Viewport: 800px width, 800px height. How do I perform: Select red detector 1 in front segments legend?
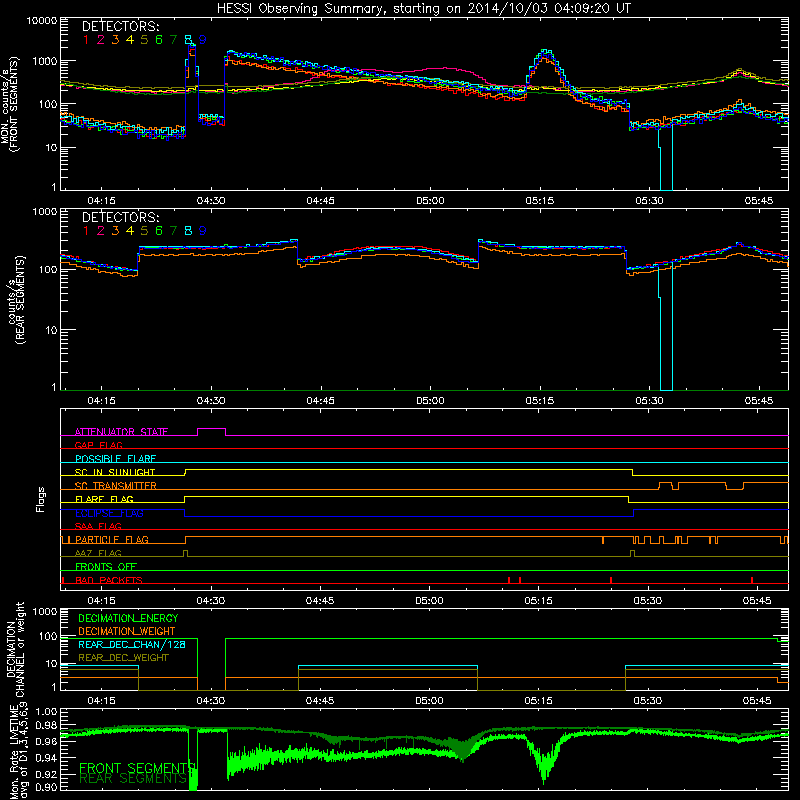pyautogui.click(x=86, y=40)
